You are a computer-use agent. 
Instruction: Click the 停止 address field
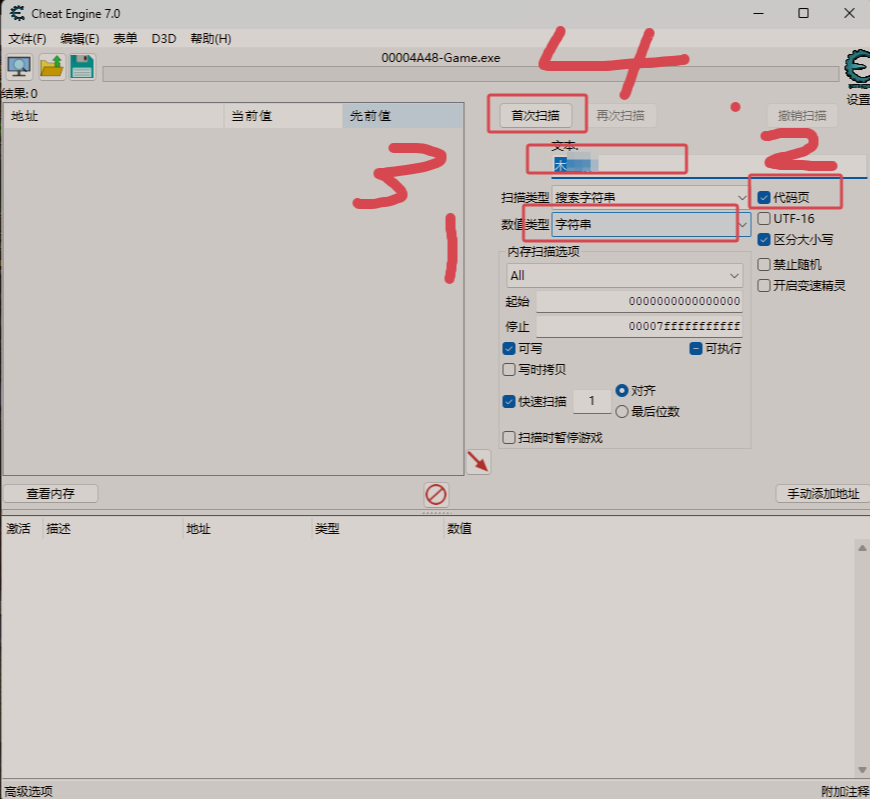(639, 326)
